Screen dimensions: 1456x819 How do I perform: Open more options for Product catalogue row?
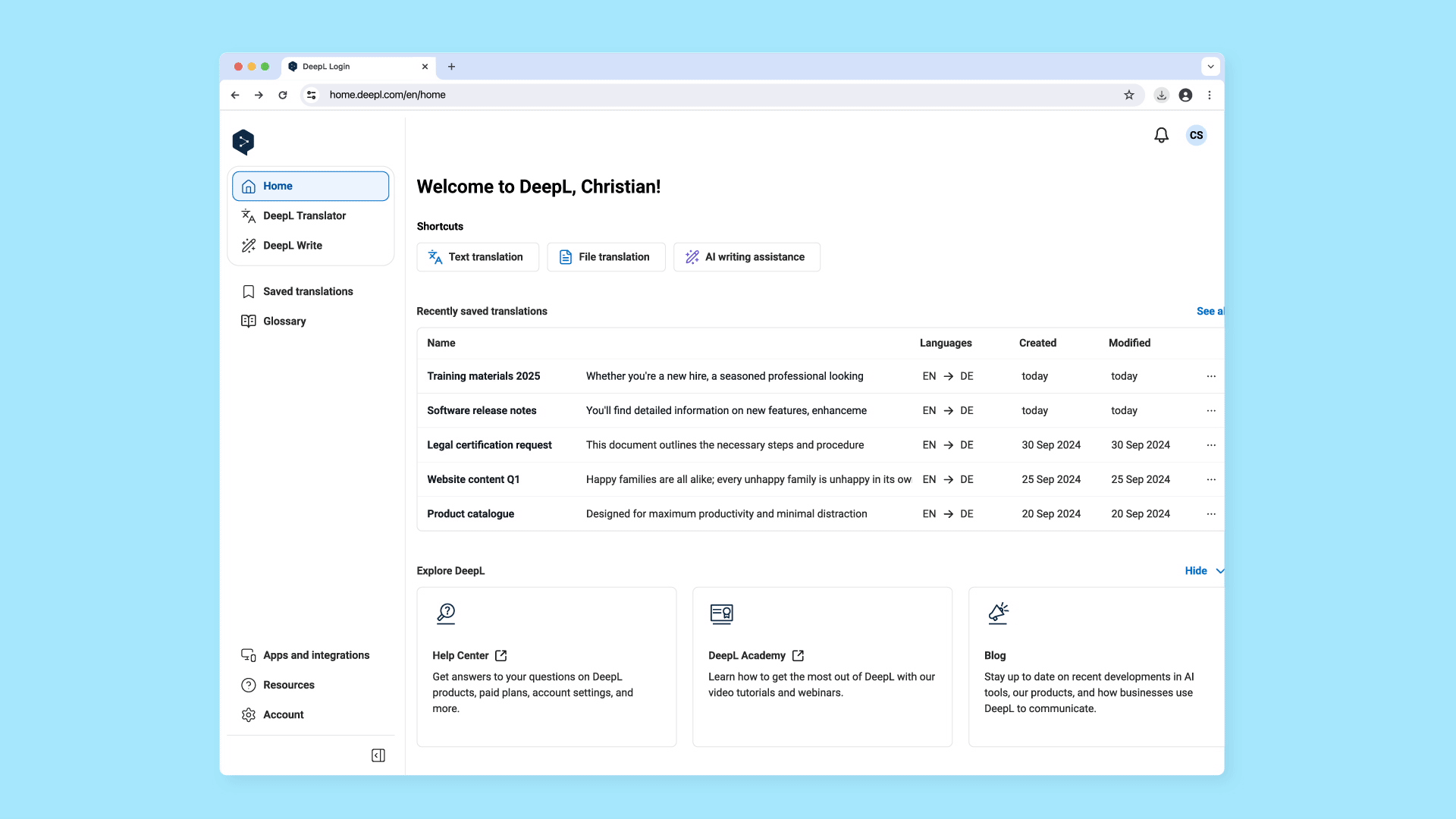click(1211, 514)
